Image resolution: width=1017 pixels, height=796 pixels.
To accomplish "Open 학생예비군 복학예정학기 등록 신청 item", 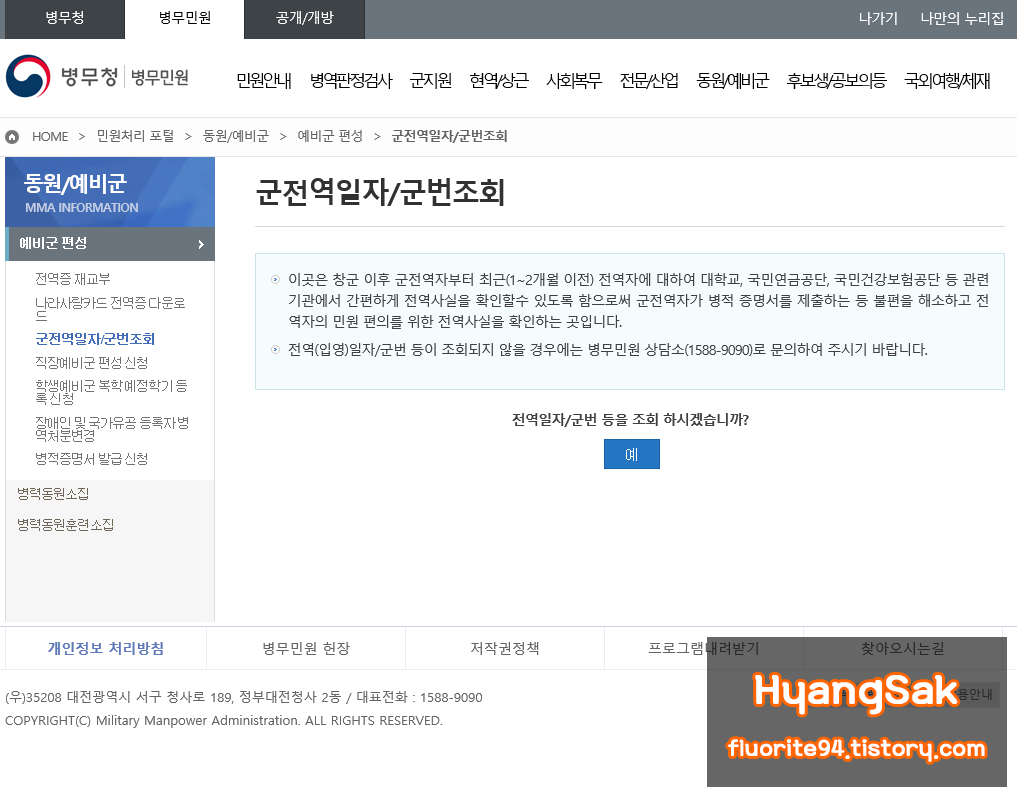I will [112, 392].
